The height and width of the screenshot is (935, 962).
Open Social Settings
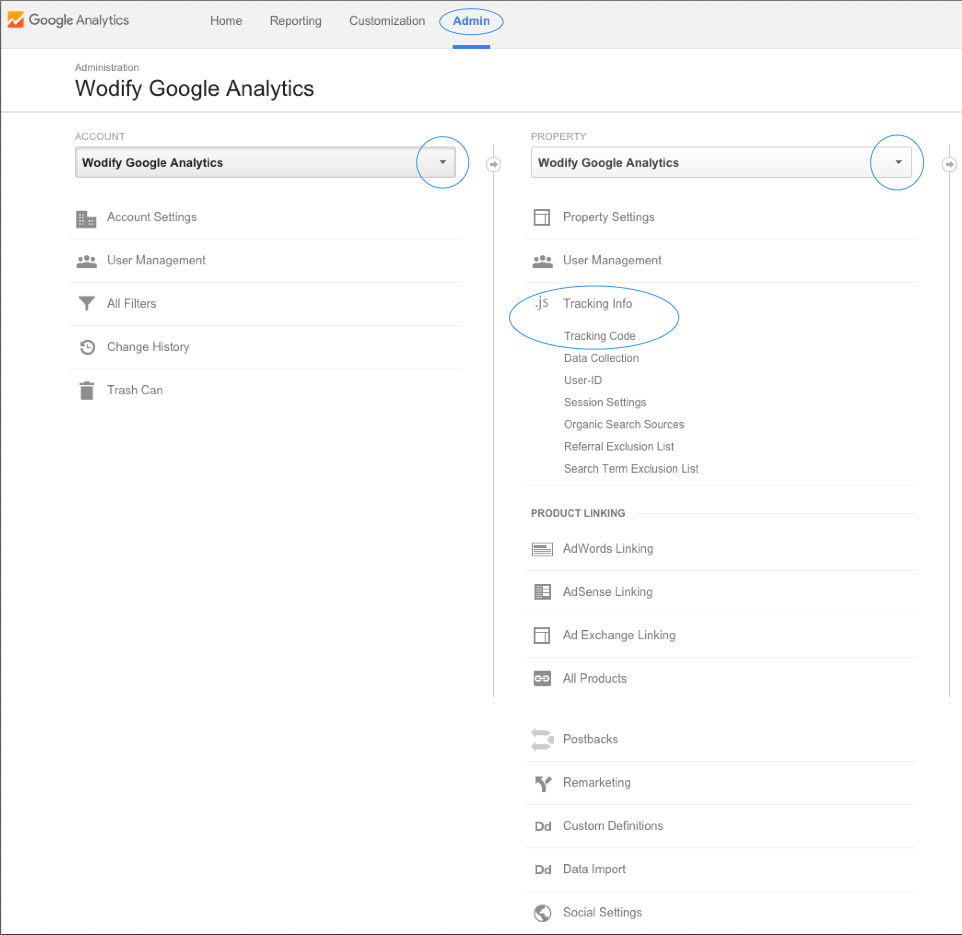[x=602, y=912]
